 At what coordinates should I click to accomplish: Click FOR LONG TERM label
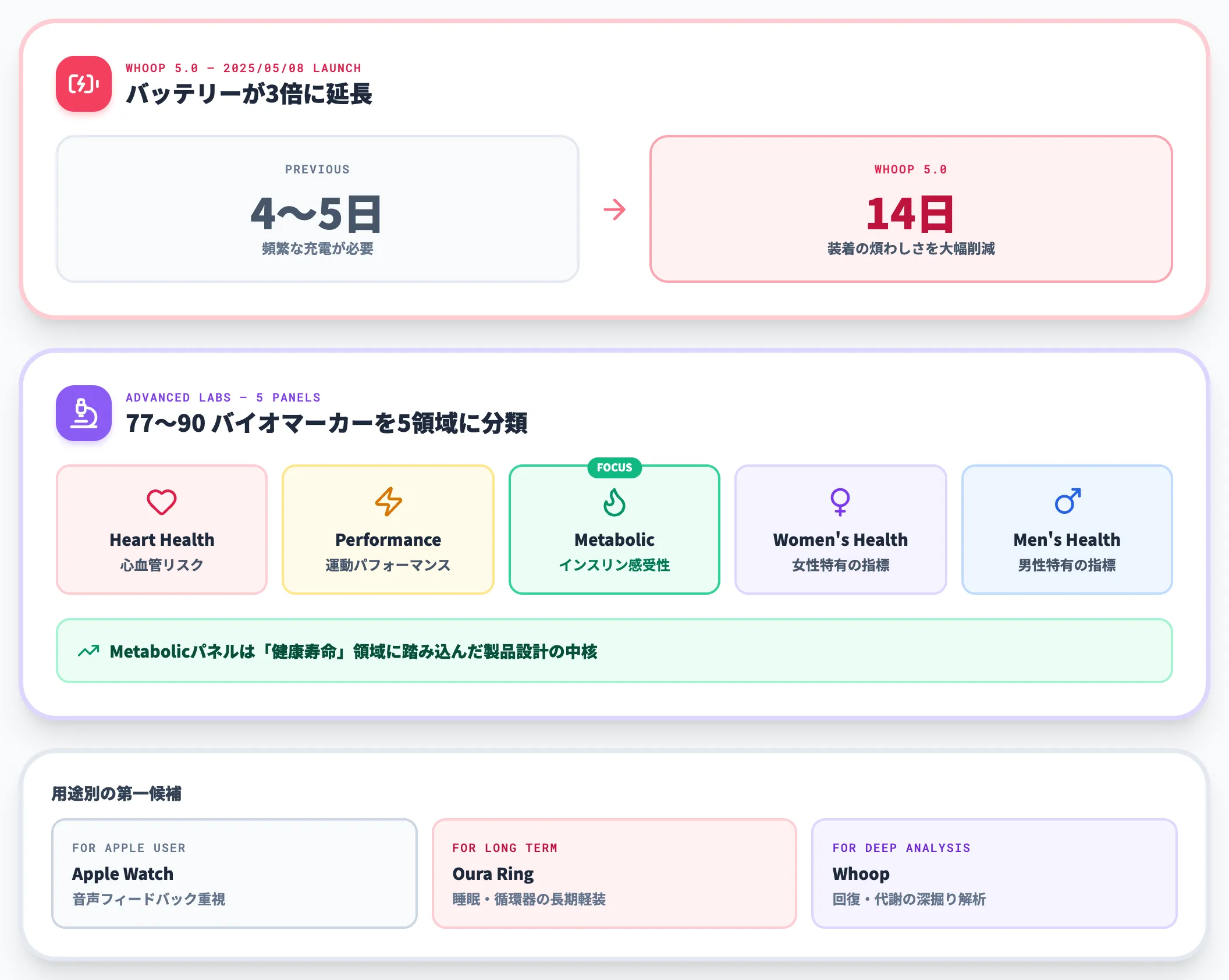coord(505,848)
